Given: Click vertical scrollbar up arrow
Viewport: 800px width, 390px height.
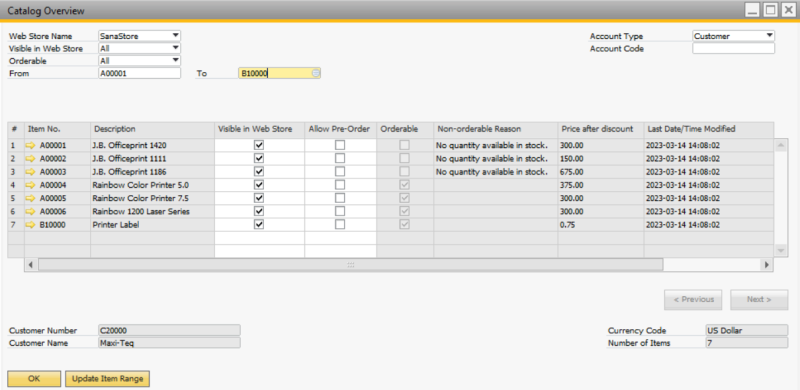Looking at the screenshot, I should click(x=780, y=145).
